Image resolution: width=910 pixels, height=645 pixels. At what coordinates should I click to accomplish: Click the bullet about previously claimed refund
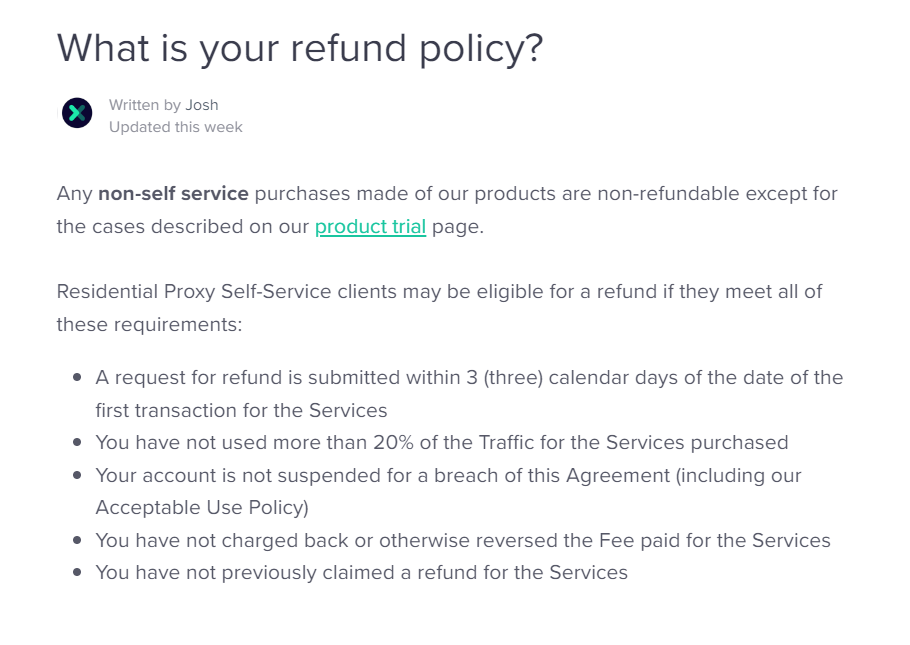362,572
